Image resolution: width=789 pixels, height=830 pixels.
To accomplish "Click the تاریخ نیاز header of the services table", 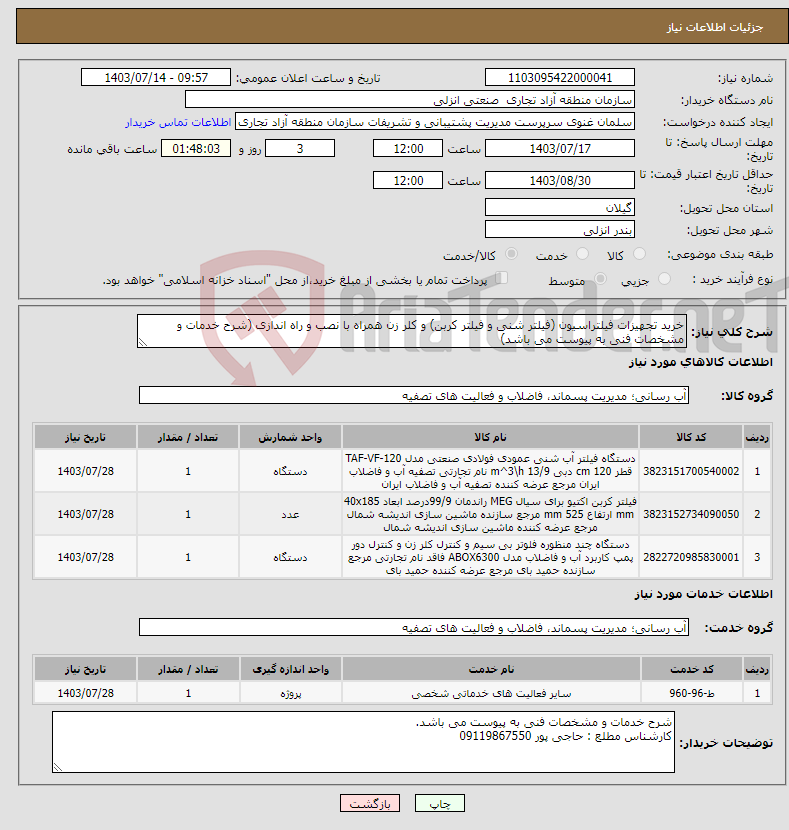I will 86,669.
